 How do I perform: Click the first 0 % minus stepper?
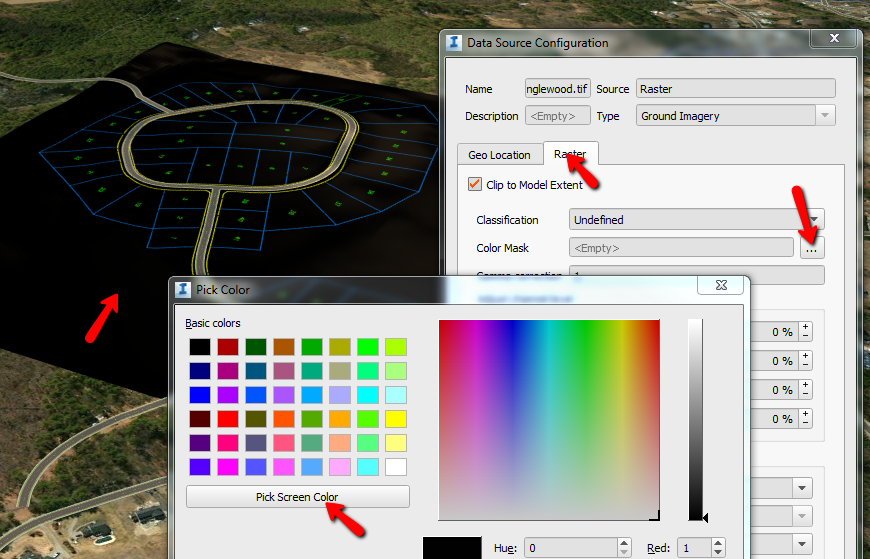[806, 336]
